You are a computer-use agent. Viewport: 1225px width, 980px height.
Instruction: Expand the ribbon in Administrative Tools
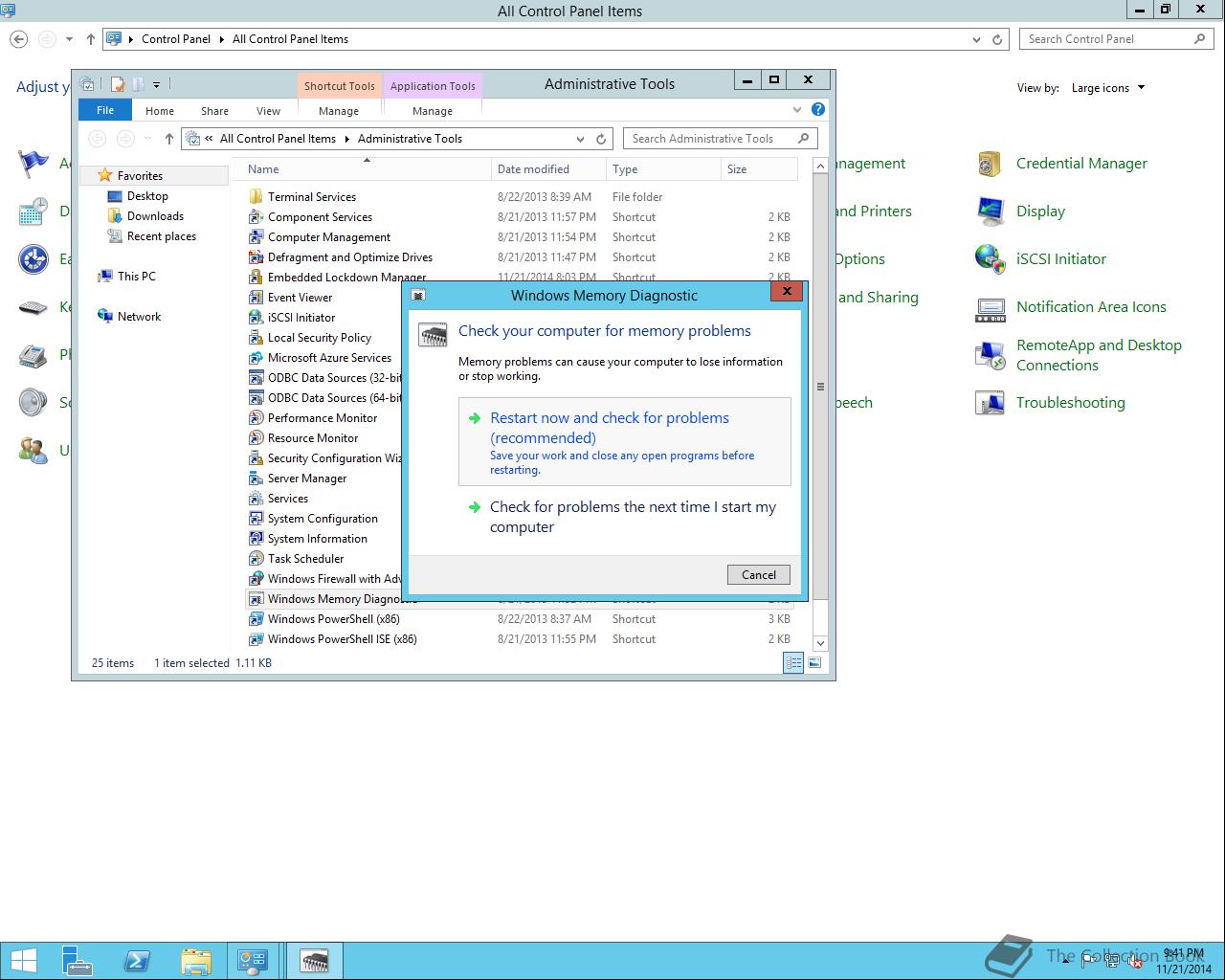(x=797, y=110)
